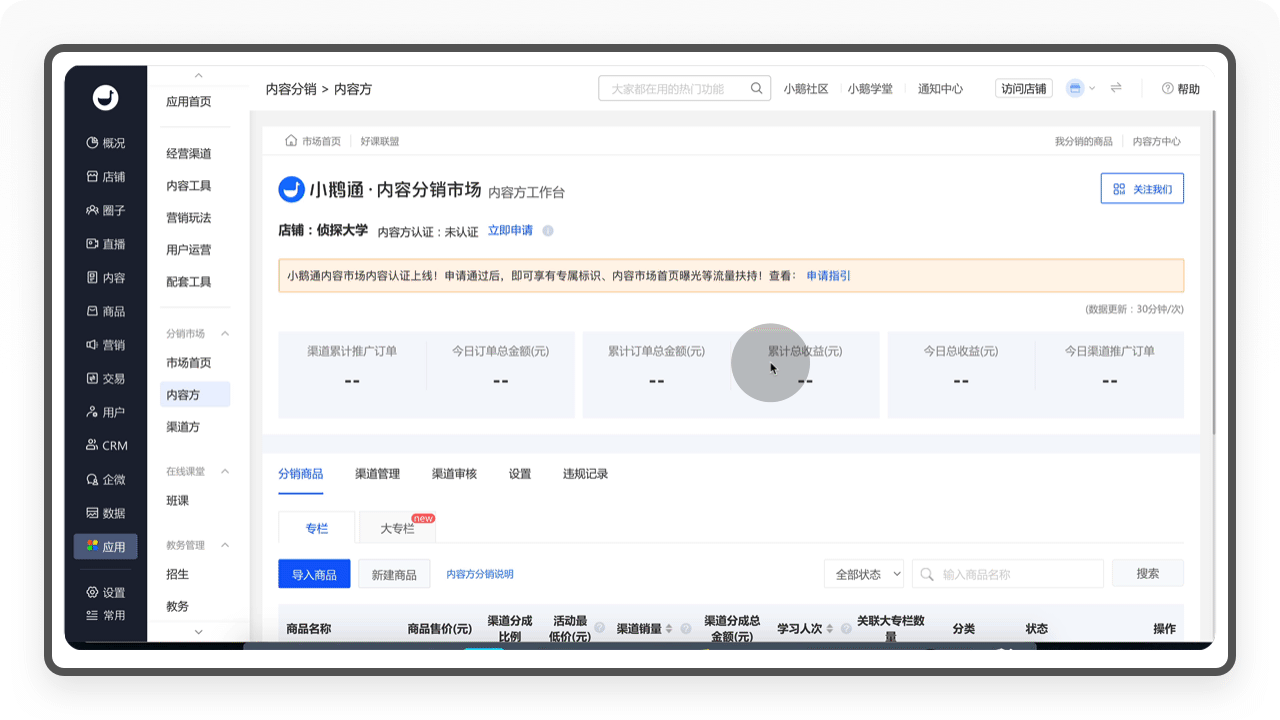Click the white goose logo in dark sidebar

click(x=105, y=97)
